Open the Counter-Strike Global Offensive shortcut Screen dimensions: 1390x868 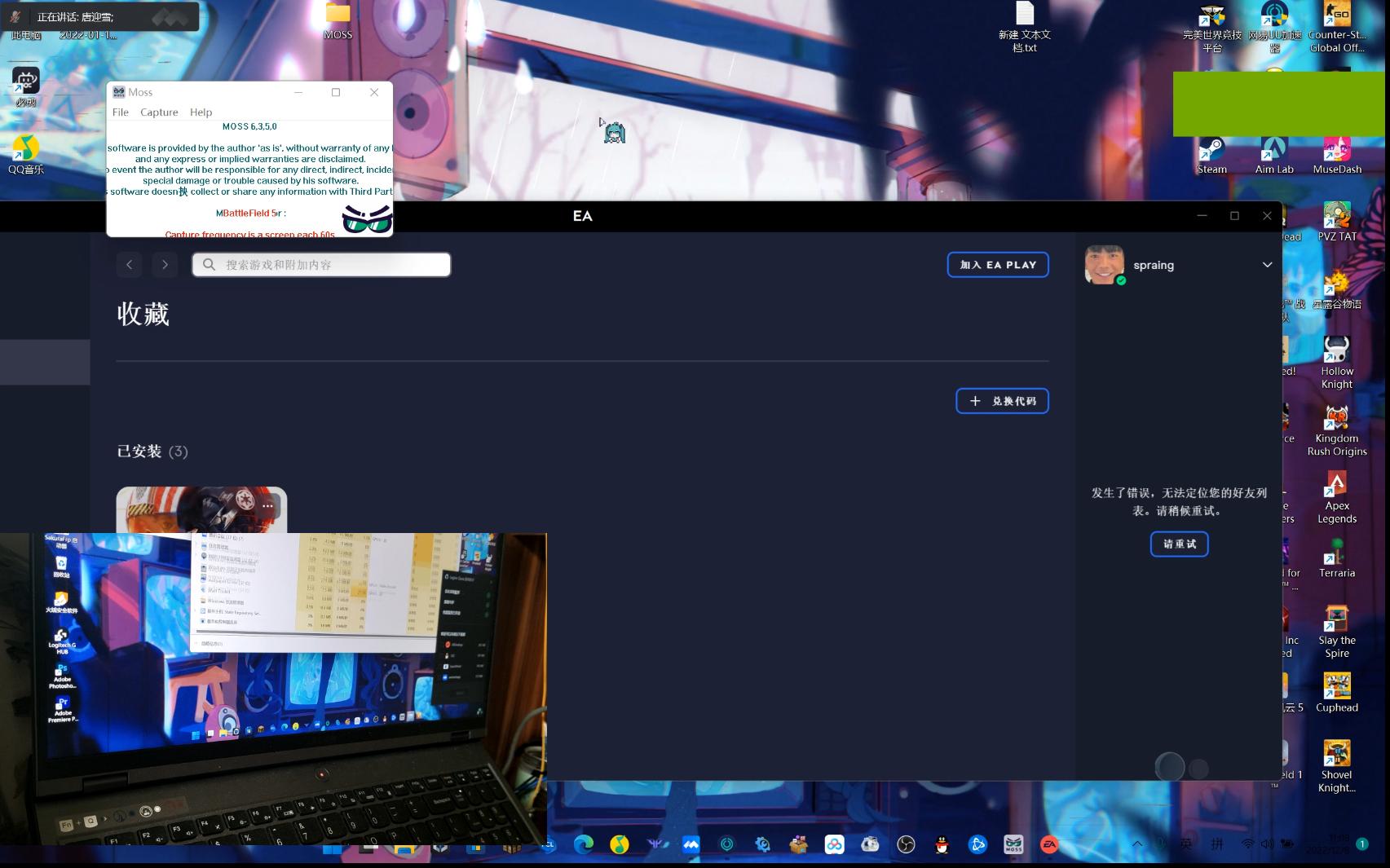coord(1337,27)
